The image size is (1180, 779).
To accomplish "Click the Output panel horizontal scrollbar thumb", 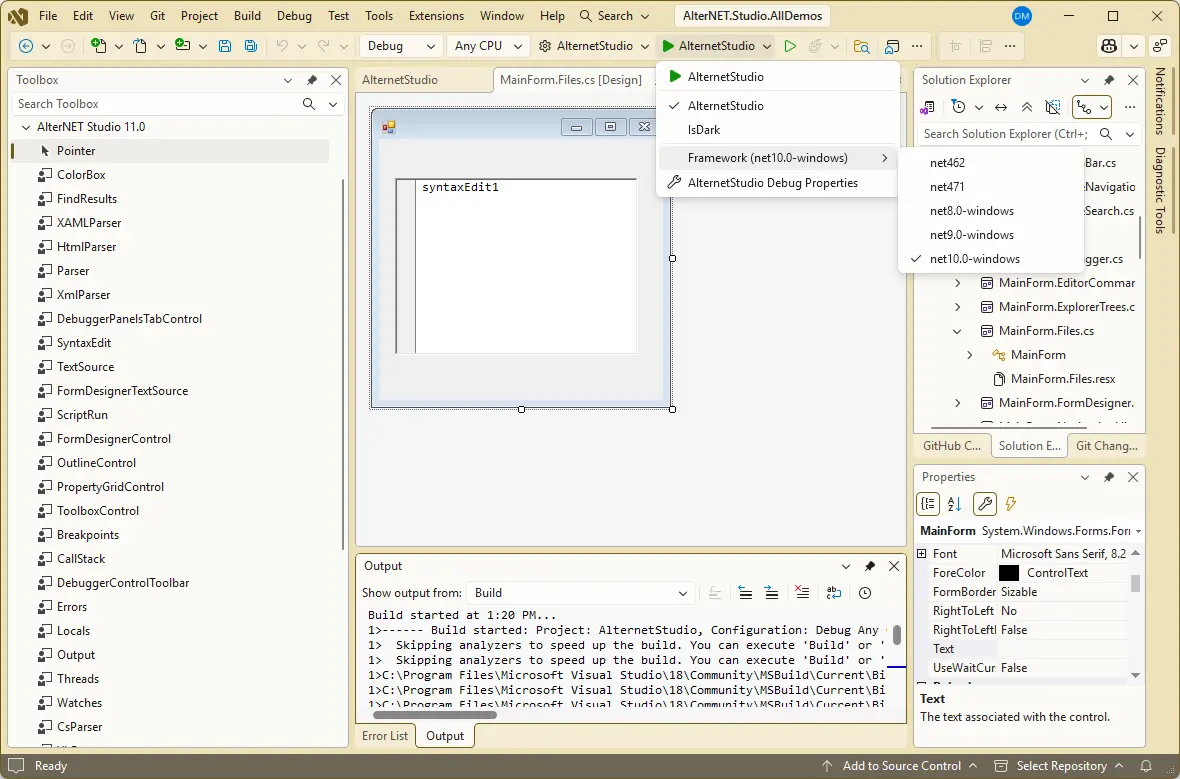I will pos(435,714).
